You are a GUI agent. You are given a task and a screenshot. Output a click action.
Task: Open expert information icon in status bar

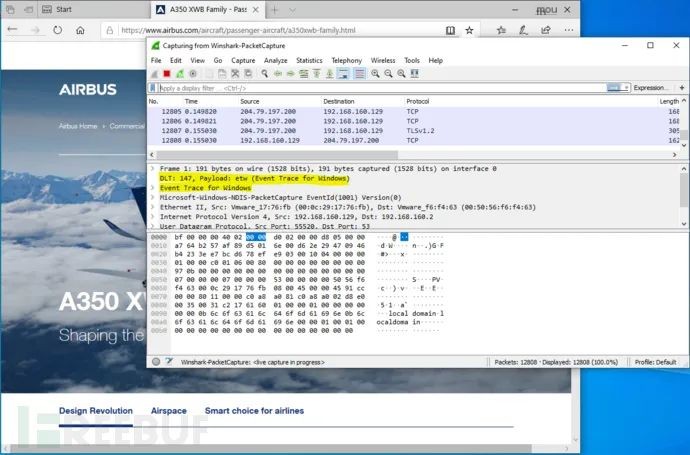click(156, 362)
